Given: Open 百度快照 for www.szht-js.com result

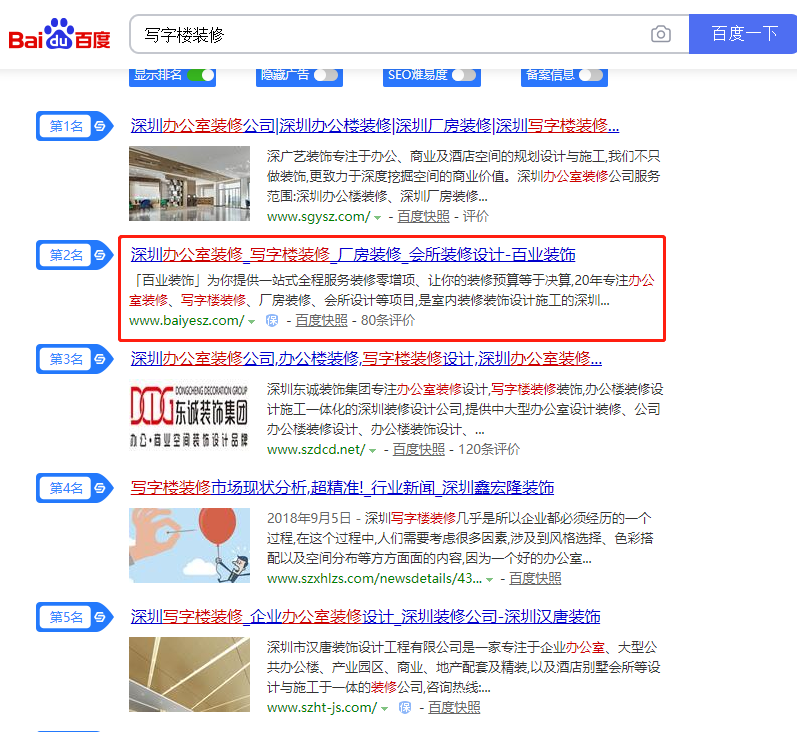Looking at the screenshot, I should click(x=454, y=708).
